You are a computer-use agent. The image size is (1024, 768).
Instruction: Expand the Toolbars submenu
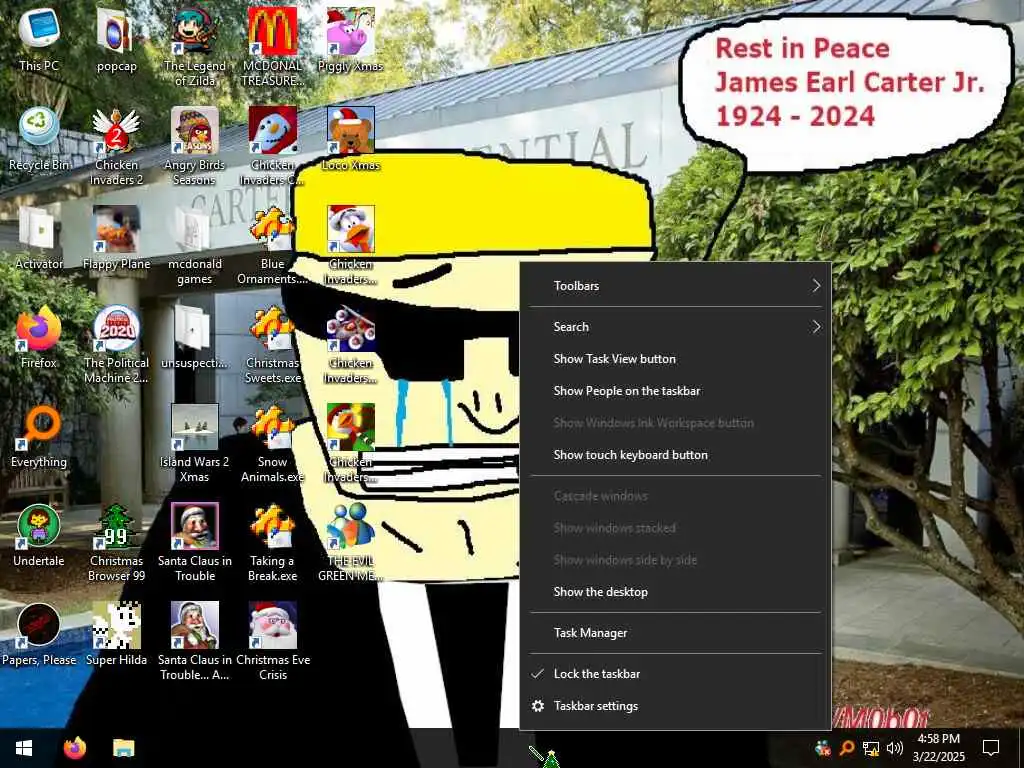tap(675, 285)
